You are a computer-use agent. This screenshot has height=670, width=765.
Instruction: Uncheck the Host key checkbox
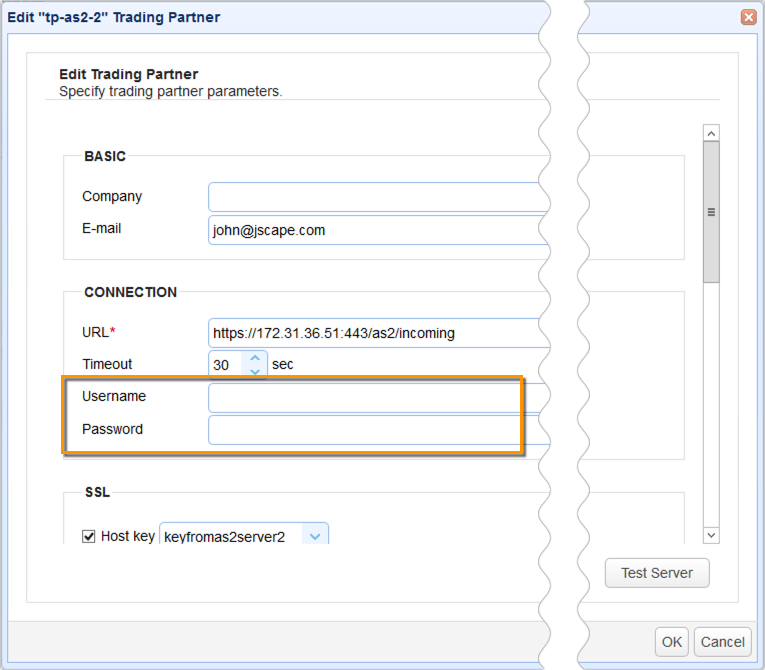pyautogui.click(x=89, y=536)
